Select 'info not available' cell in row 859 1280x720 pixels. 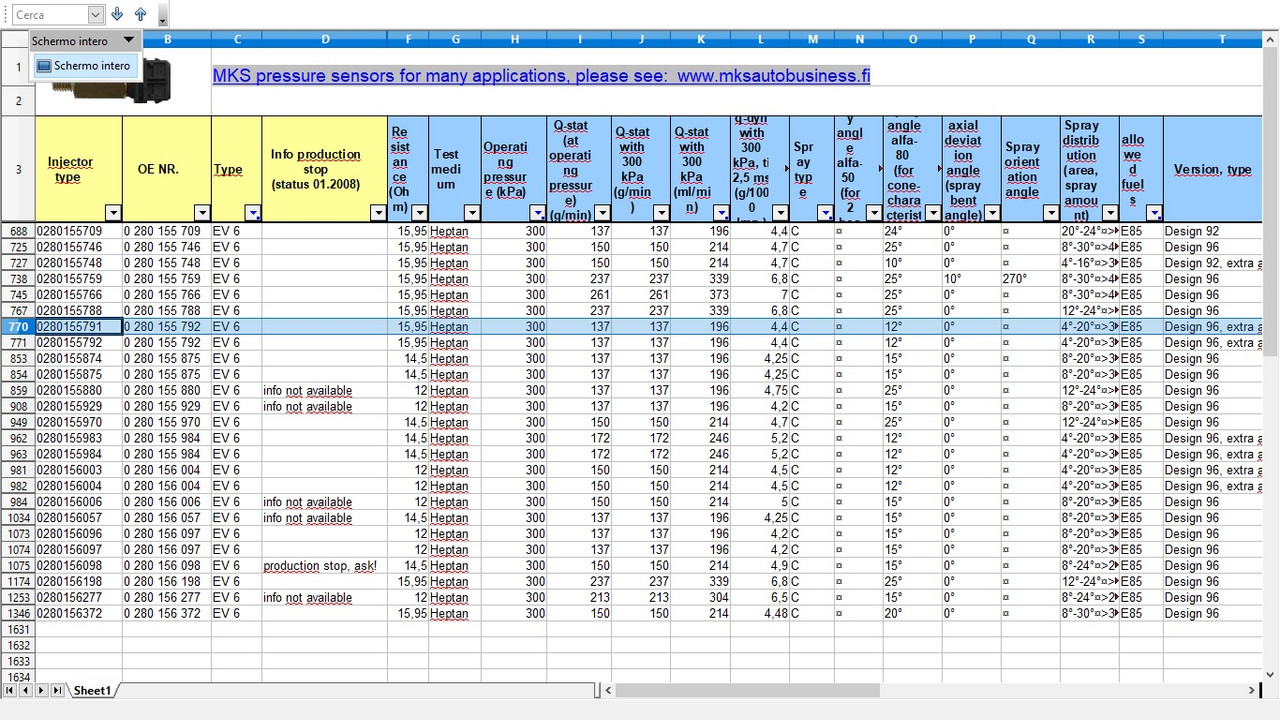(325, 391)
